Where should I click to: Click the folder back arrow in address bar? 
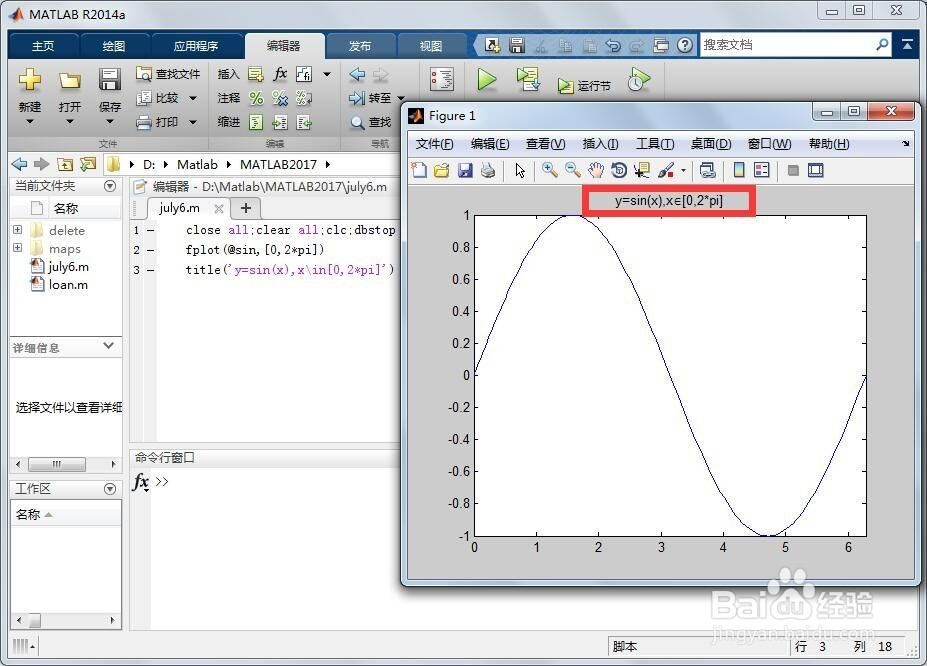pos(19,164)
